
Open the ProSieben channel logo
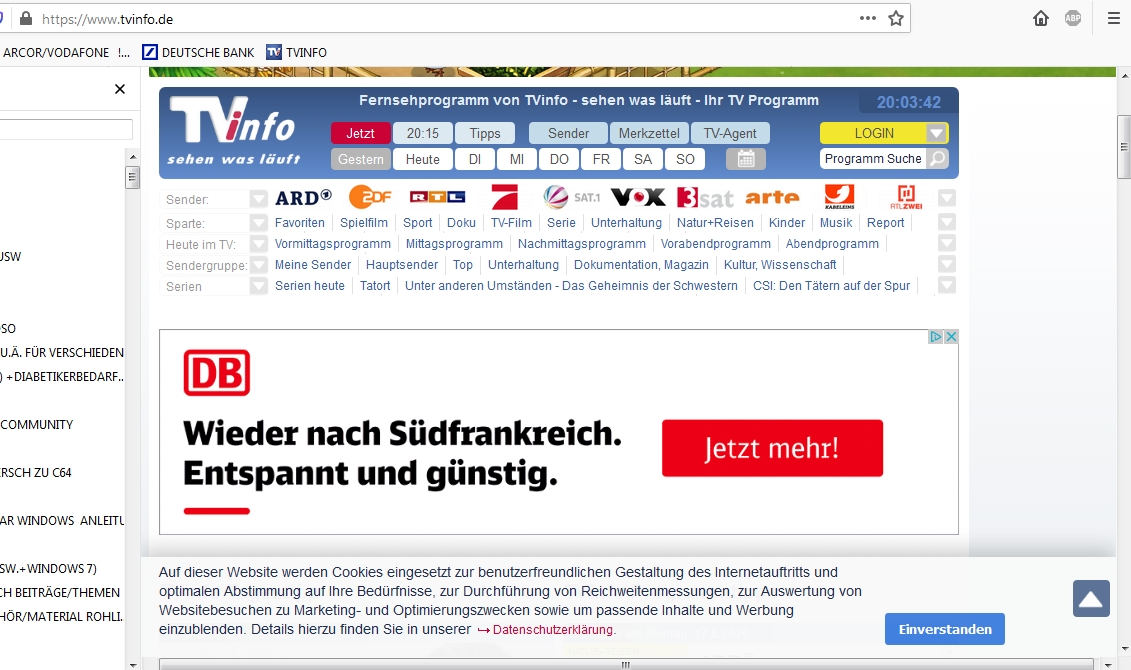(505, 197)
